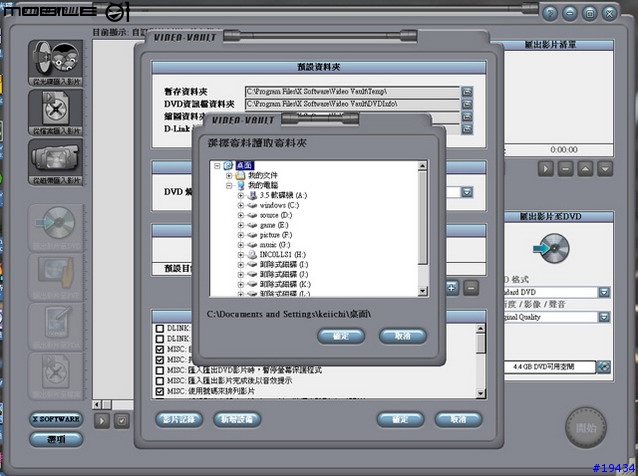
Task: Toggle MISC 使用號碼來排列影片 checkbox
Action: click(160, 391)
